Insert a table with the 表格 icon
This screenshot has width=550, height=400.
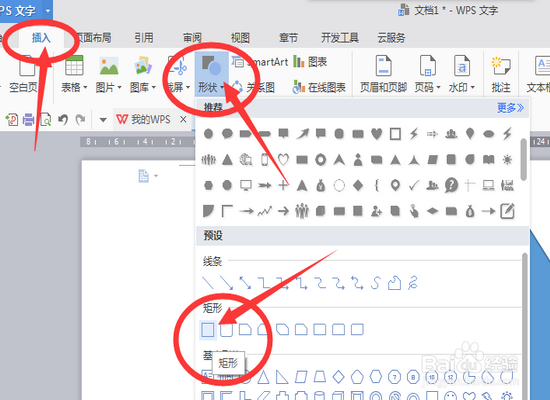74,65
